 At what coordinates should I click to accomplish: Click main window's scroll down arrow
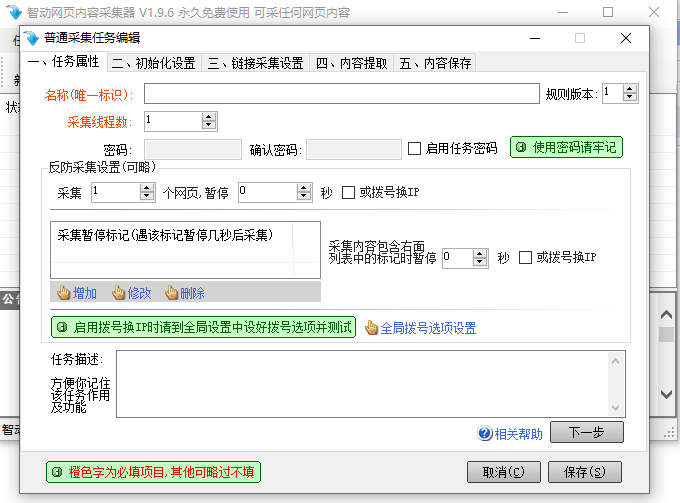click(x=667, y=394)
